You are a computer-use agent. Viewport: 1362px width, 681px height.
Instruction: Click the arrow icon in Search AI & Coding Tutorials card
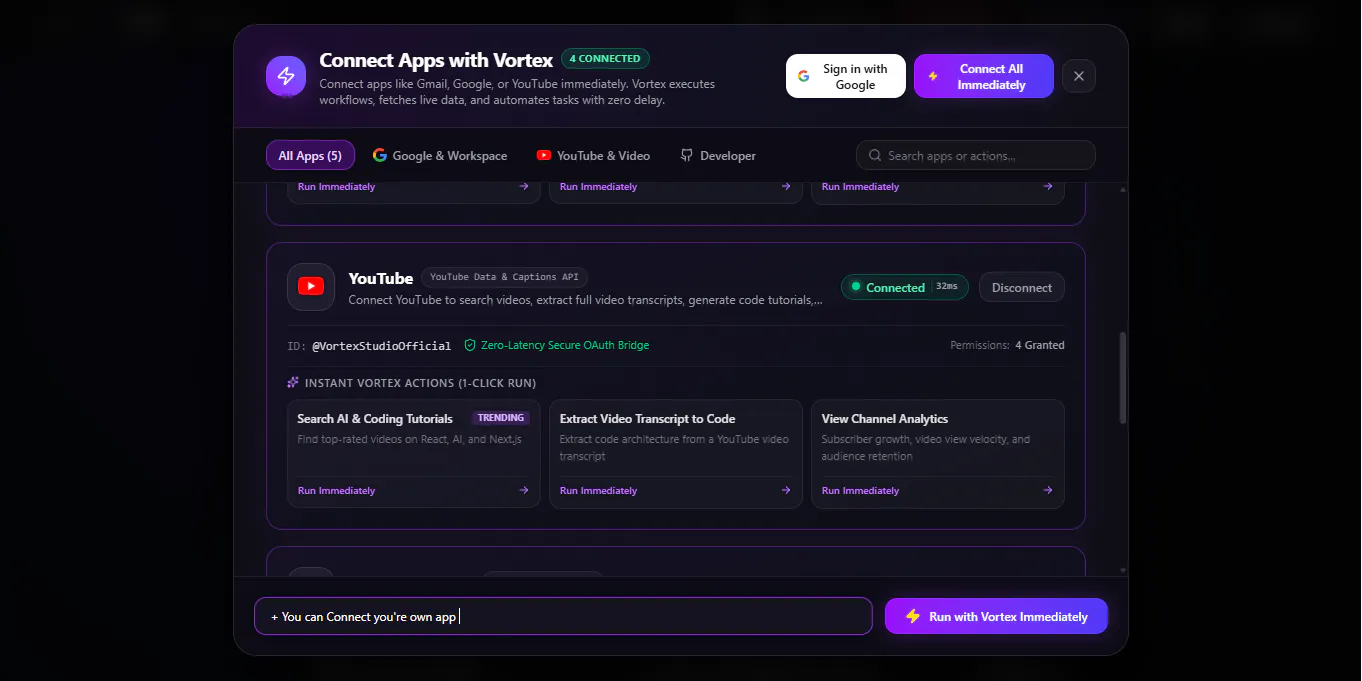click(523, 490)
